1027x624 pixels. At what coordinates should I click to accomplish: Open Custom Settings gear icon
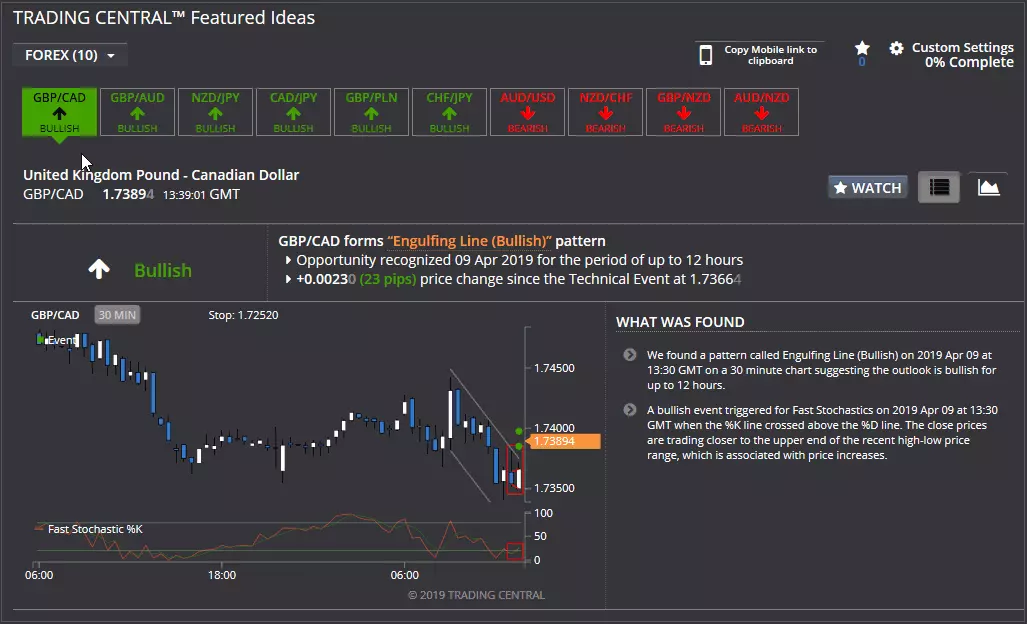tap(896, 48)
